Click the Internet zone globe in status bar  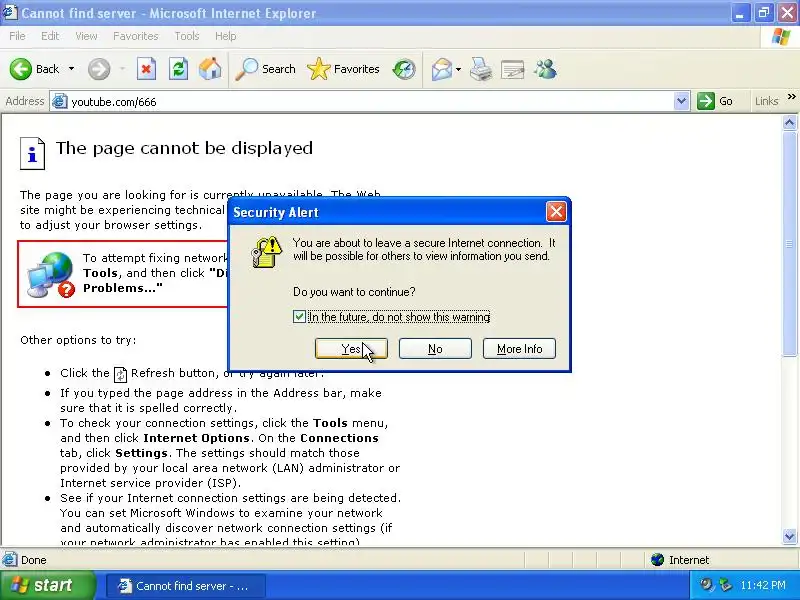tap(657, 560)
